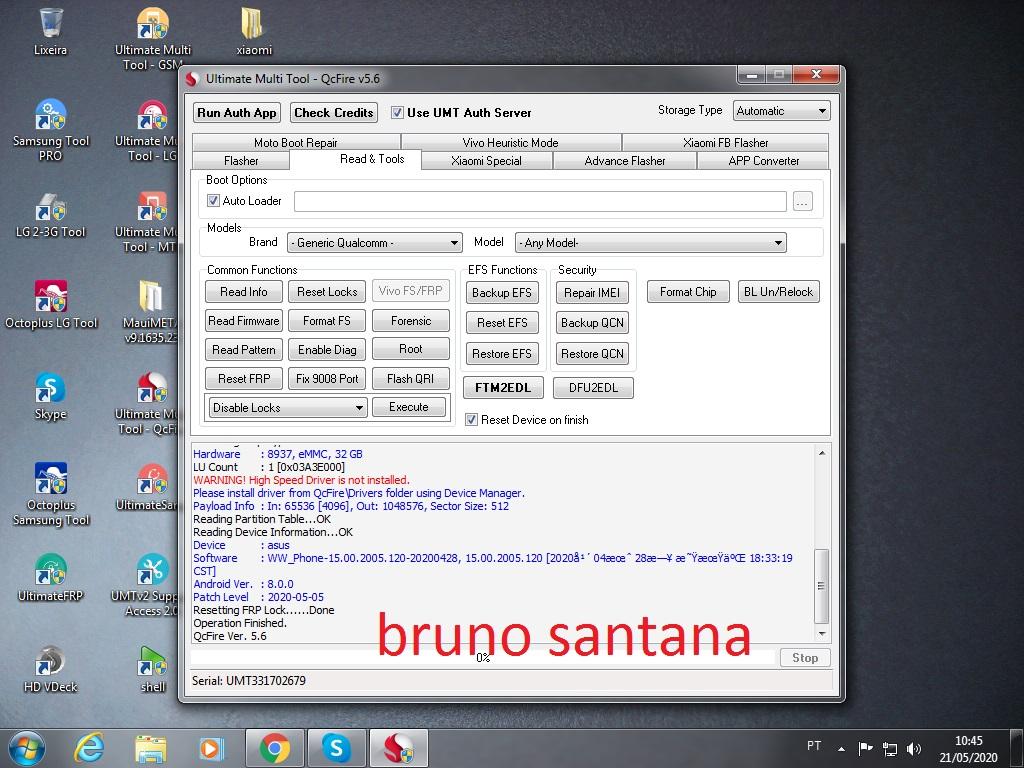Open the UltimateFRP desktop shortcut

point(50,577)
